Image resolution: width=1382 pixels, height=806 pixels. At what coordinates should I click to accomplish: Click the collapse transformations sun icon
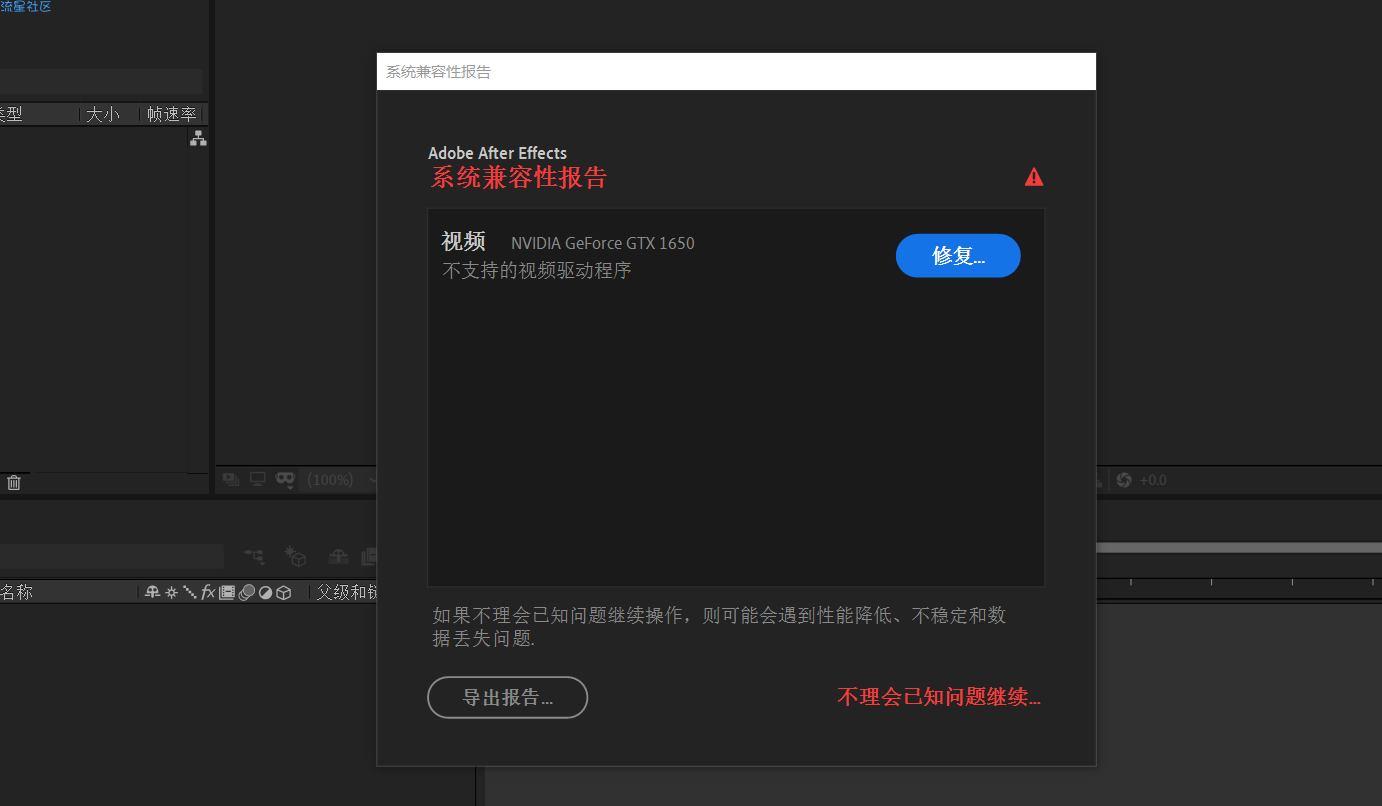pyautogui.click(x=171, y=592)
